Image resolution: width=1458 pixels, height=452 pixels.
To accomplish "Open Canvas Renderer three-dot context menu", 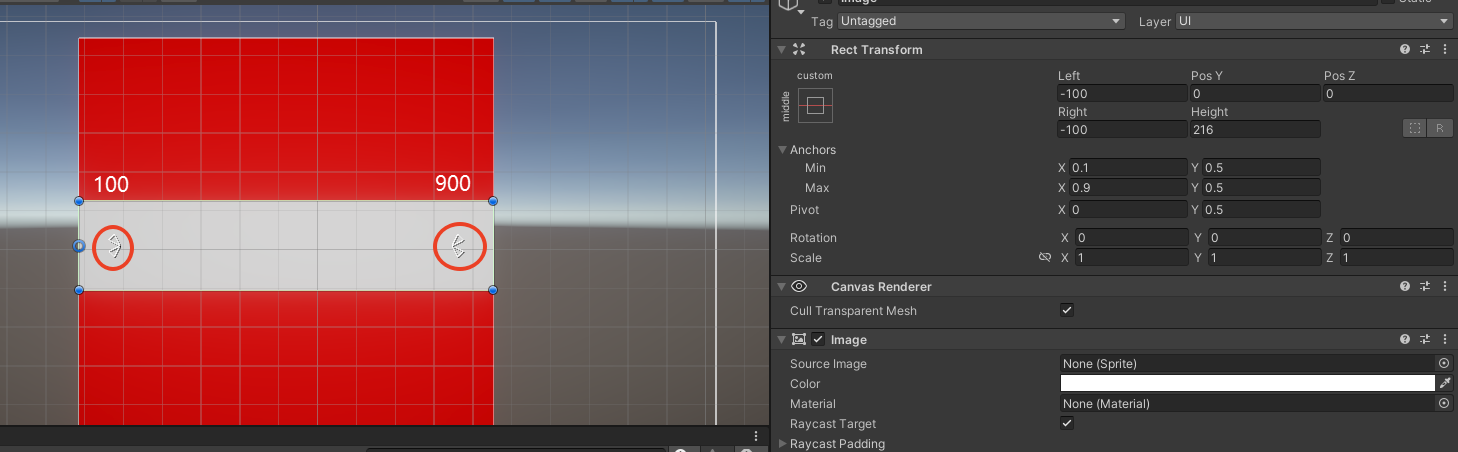I will (x=1445, y=286).
